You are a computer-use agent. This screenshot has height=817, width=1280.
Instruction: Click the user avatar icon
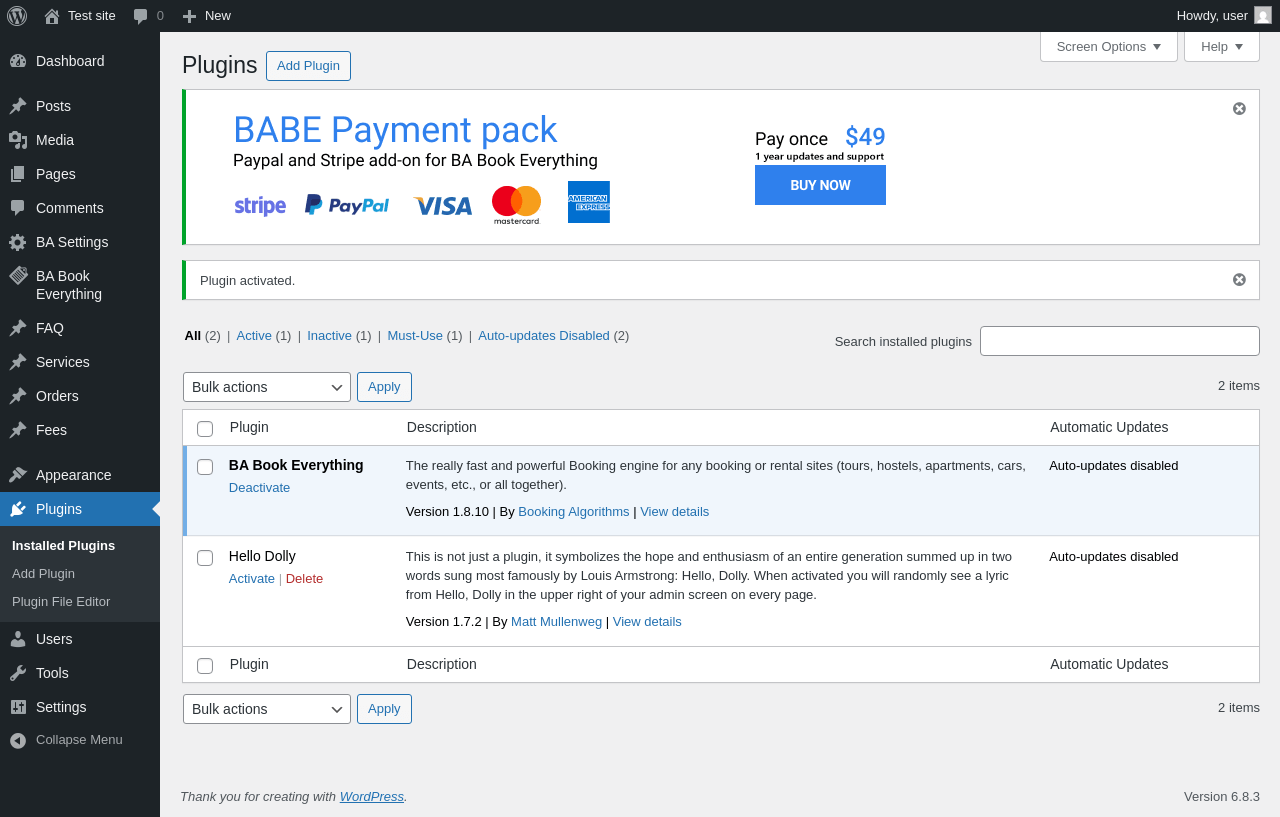point(1263,15)
